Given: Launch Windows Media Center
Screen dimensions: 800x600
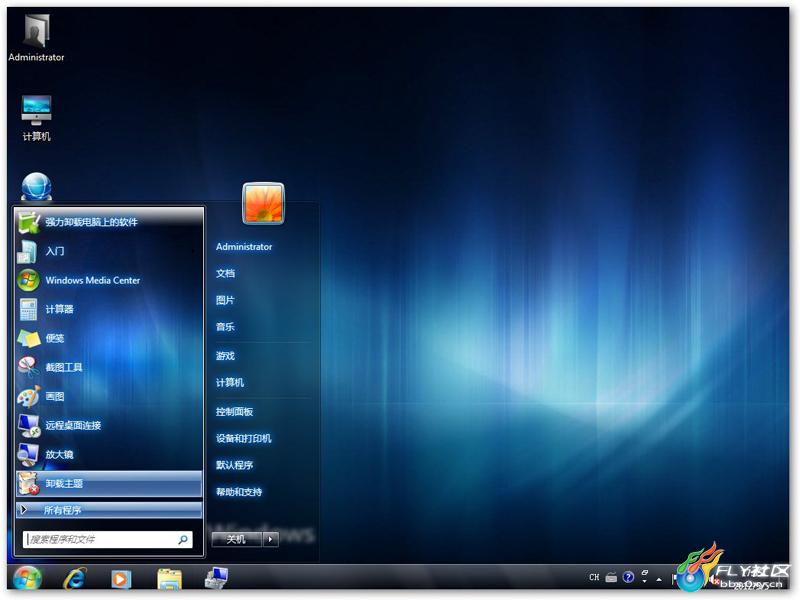Looking at the screenshot, I should (x=109, y=280).
